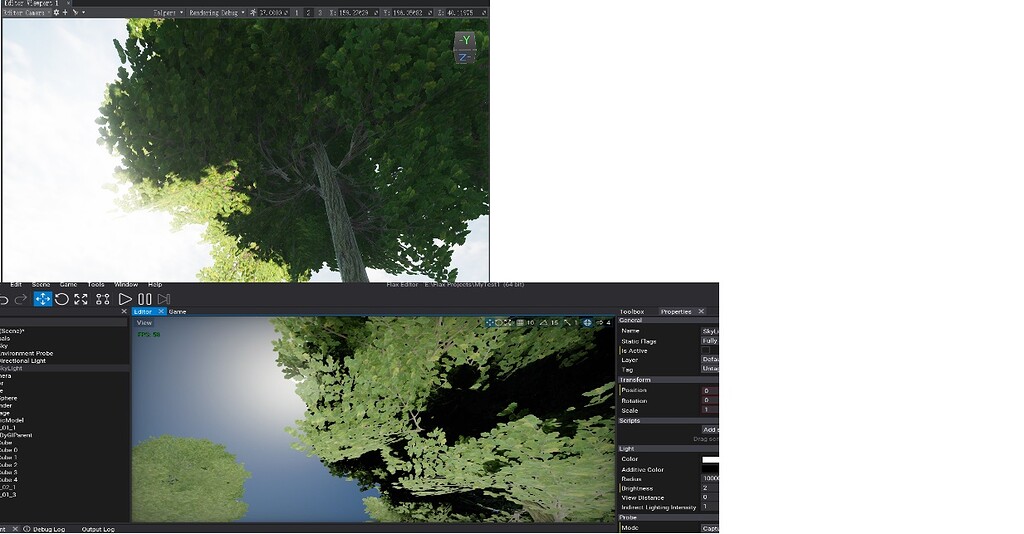Click the redo arrow in Flax toolbar

21,300
